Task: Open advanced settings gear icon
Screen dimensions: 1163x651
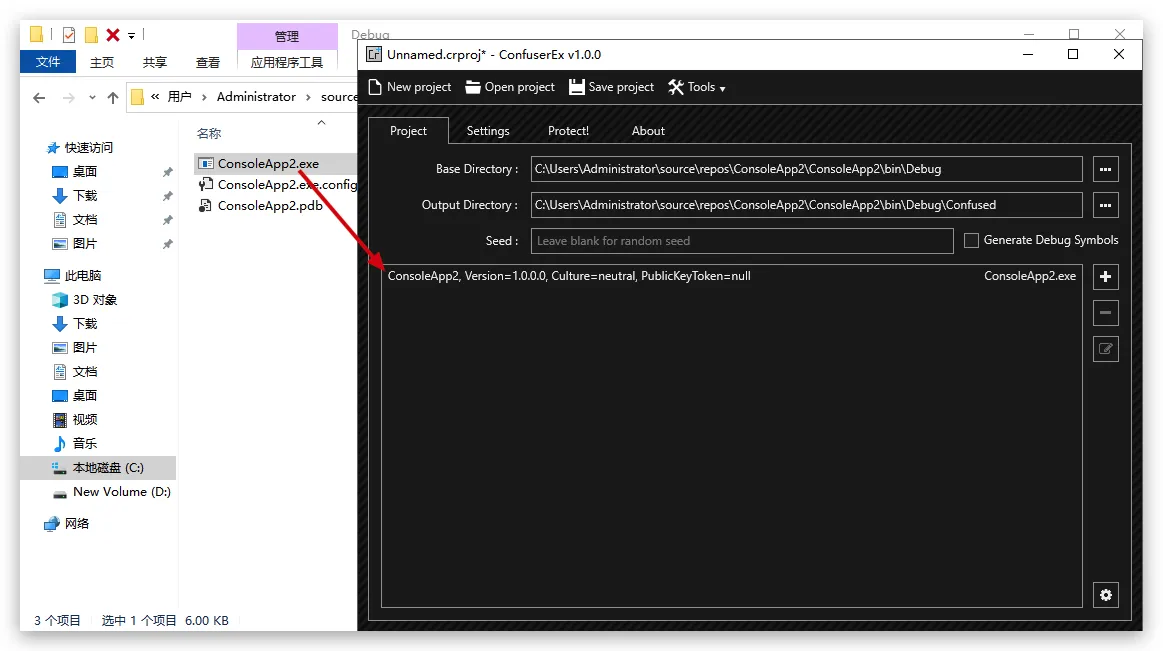Action: 1105,595
